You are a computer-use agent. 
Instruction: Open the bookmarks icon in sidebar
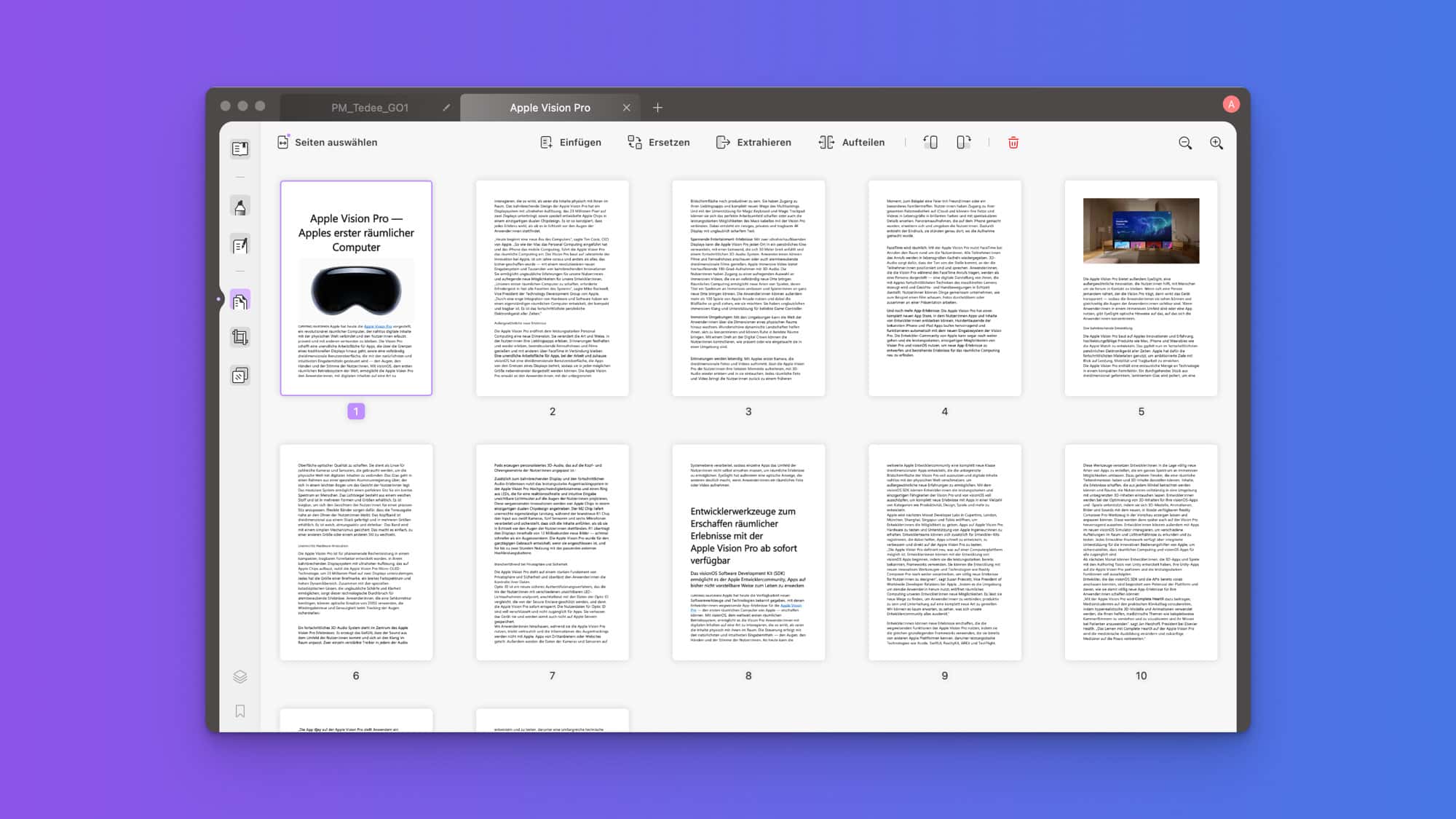pos(240,711)
